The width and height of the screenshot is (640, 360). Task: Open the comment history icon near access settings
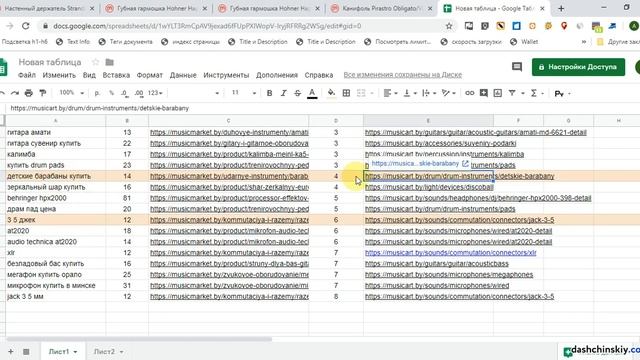517,67
